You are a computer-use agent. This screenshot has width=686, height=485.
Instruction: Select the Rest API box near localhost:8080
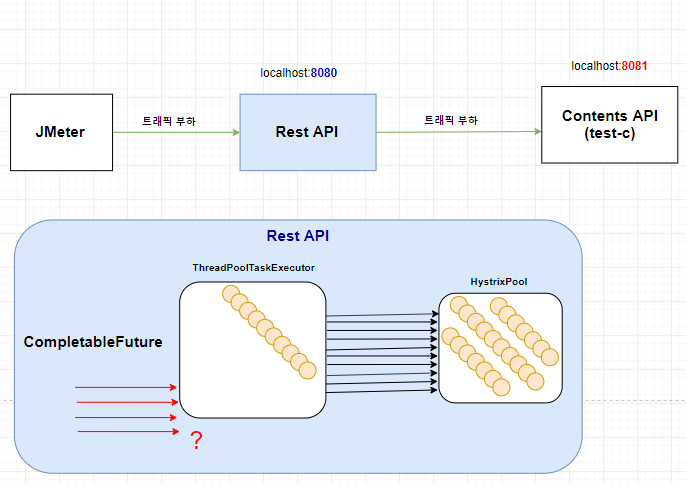pyautogui.click(x=308, y=132)
